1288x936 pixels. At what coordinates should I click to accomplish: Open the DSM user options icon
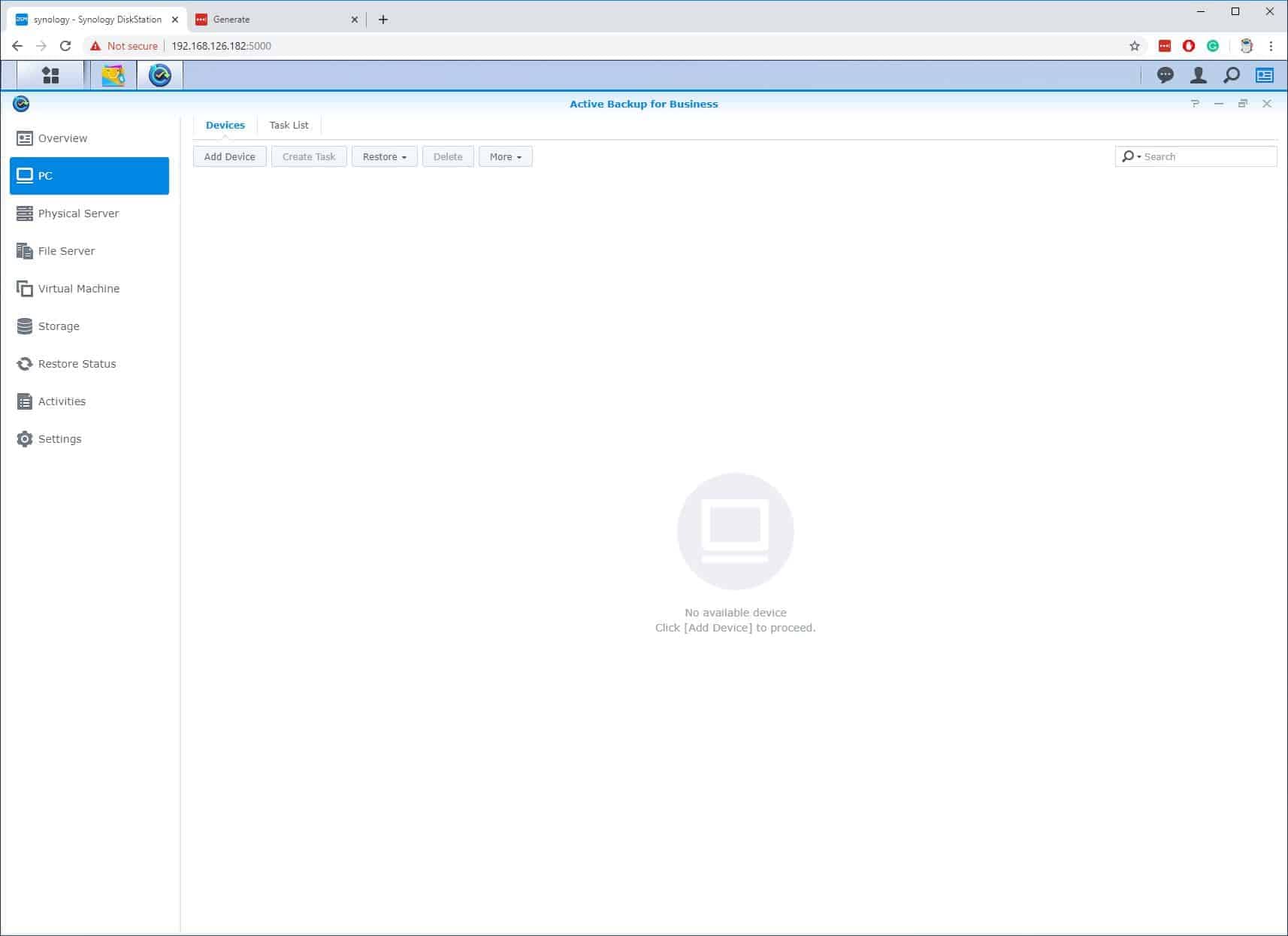tap(1199, 75)
